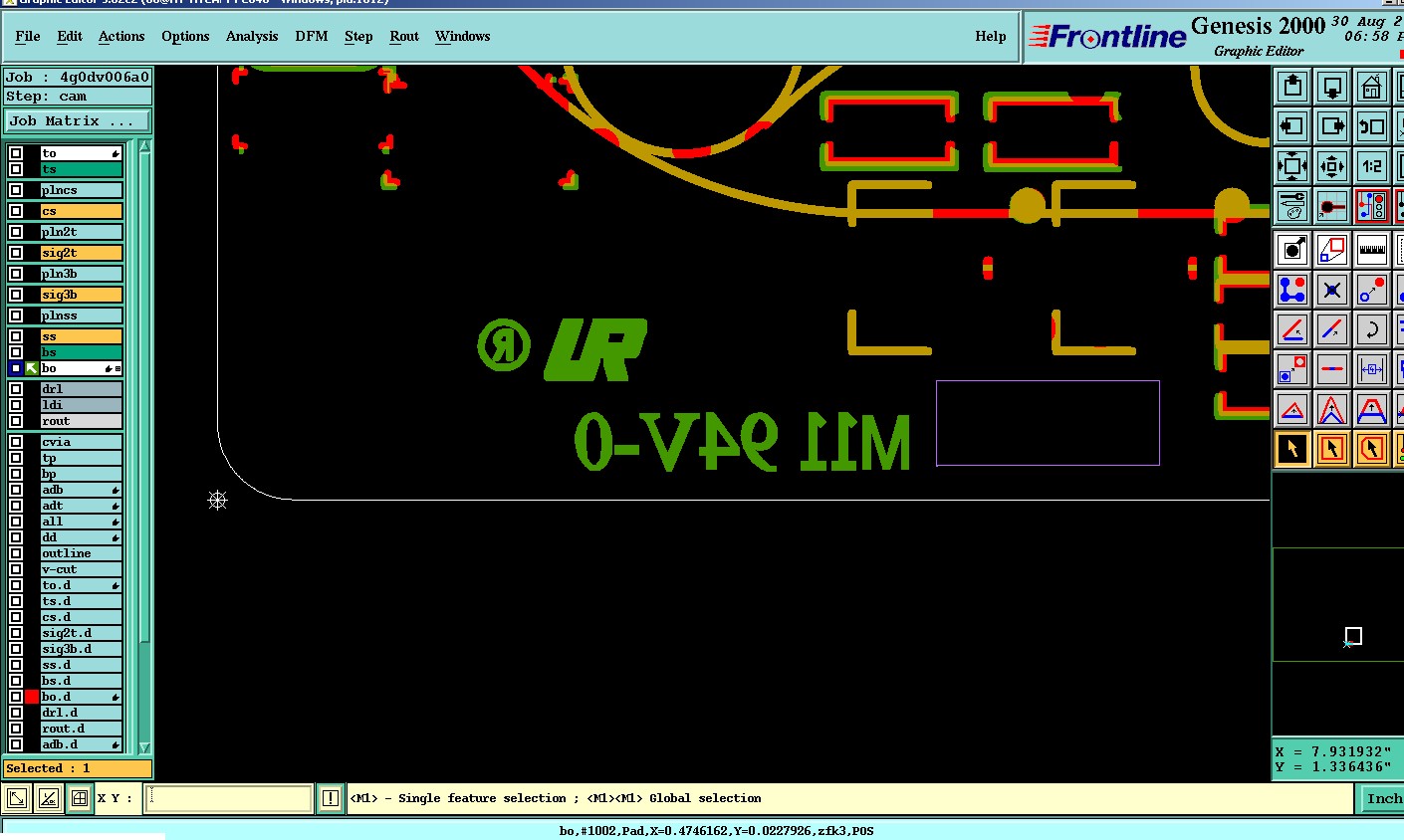Toggle the checkbox for layer to
This screenshot has width=1404, height=840.
click(16, 153)
